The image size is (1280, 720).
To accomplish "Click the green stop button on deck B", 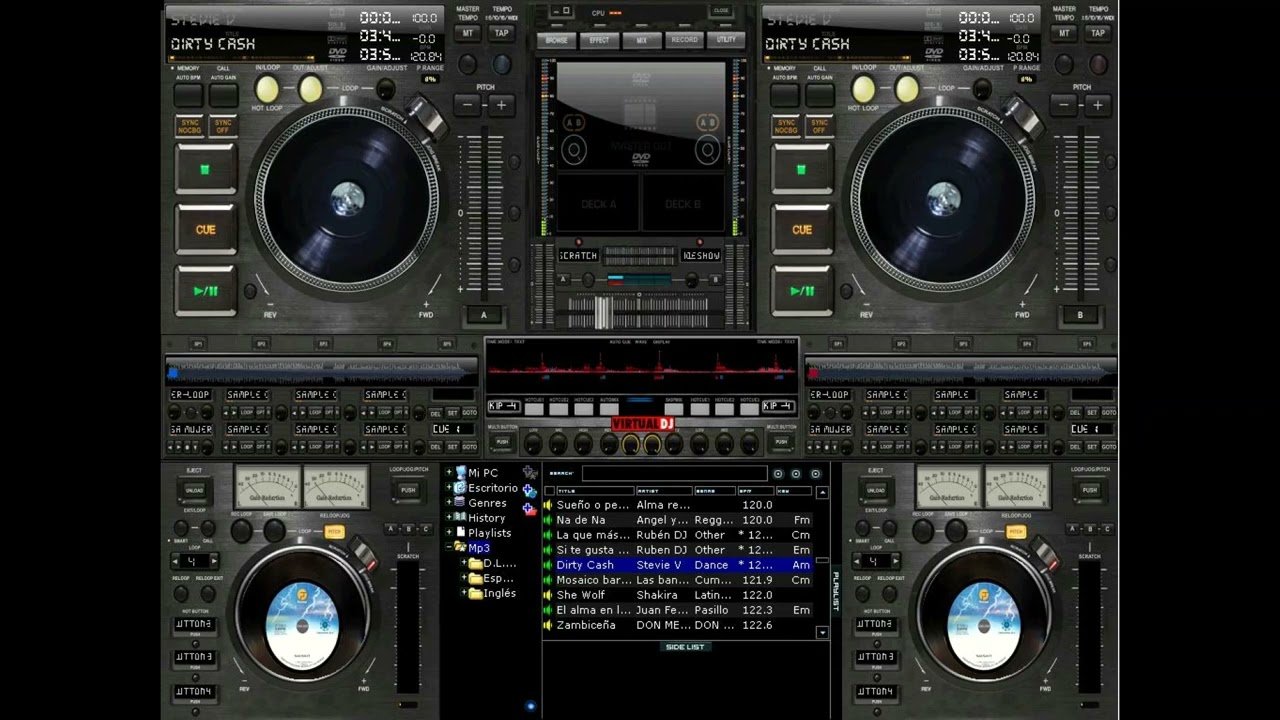I will pos(801,169).
